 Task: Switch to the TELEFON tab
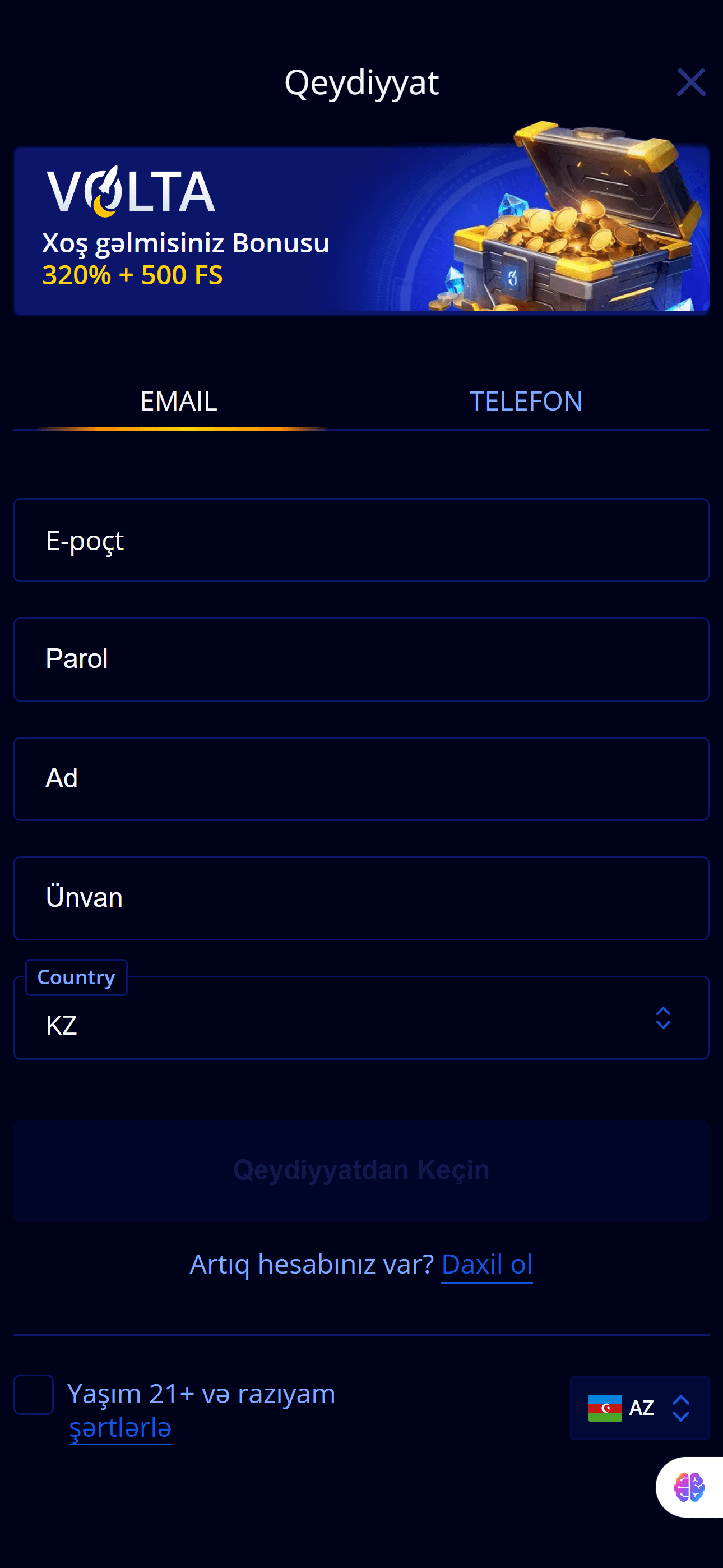coord(526,401)
